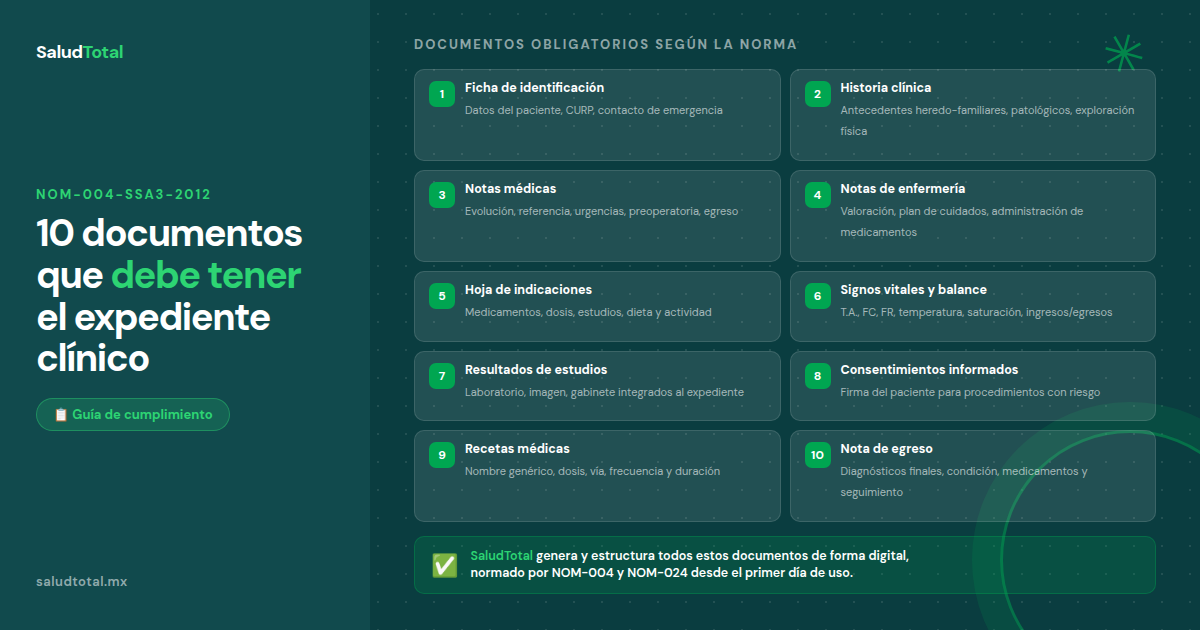Viewport: 1200px width, 630px height.
Task: Click the DOCUMENTOS OBLIGATORIOS SEGÚN LA NORMA header
Action: [x=605, y=44]
